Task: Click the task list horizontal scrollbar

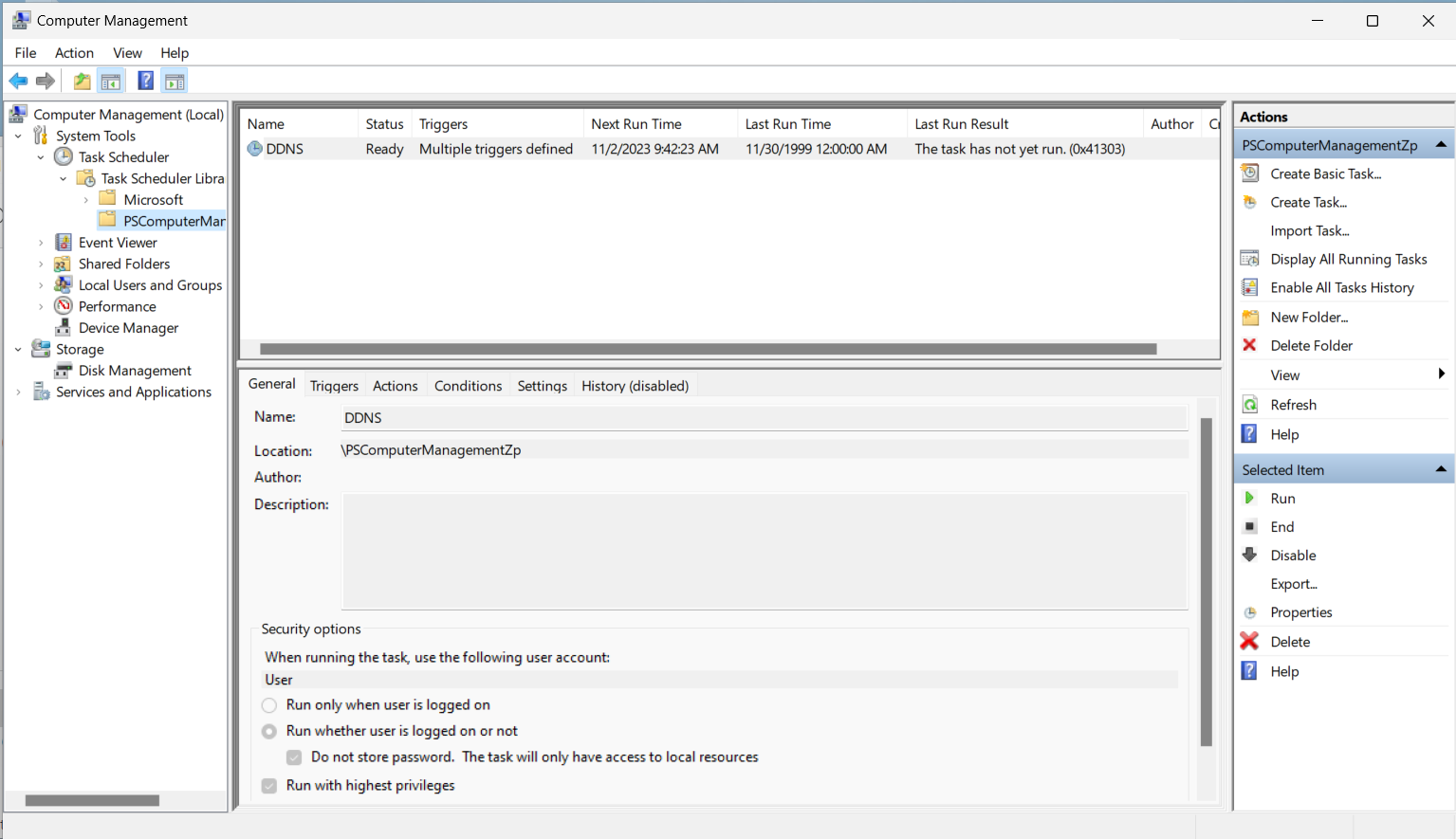Action: tap(708, 349)
